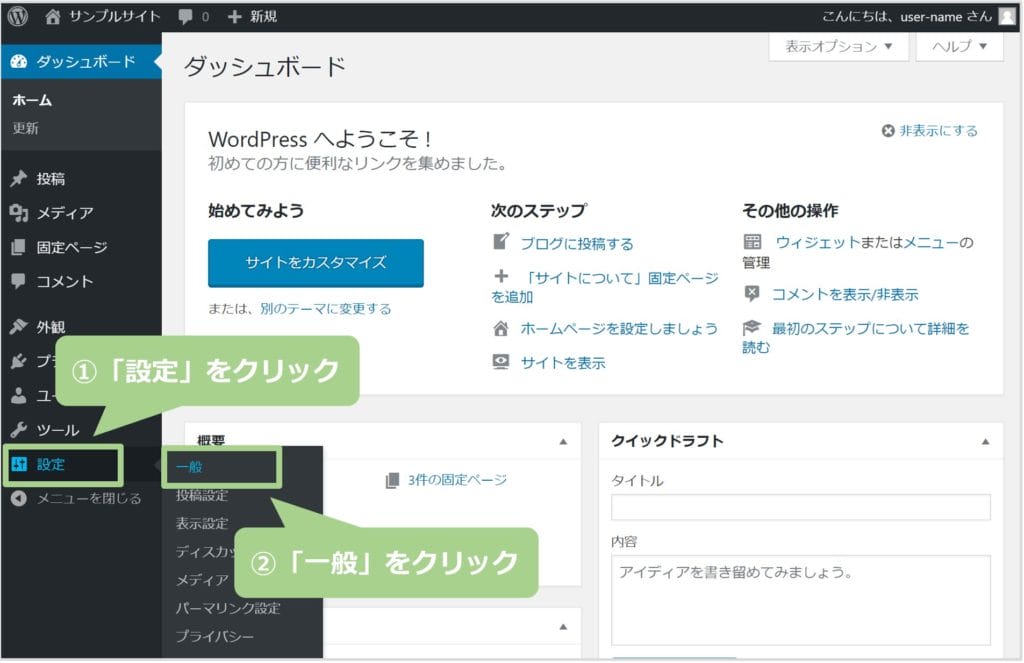Open the ブログに投稿する link
Screen dimensions: 1024x663
point(577,244)
